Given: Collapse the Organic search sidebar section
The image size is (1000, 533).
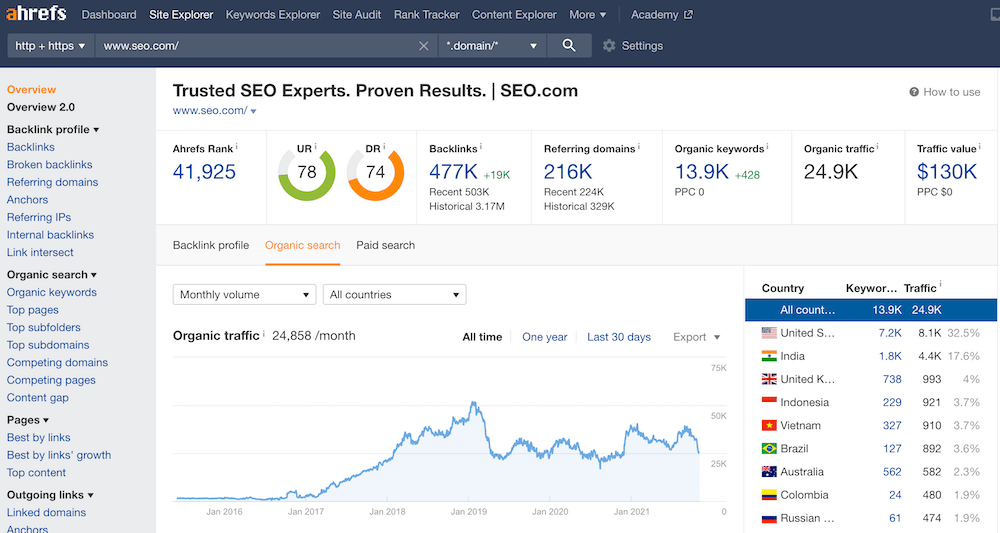Looking at the screenshot, I should (x=52, y=275).
